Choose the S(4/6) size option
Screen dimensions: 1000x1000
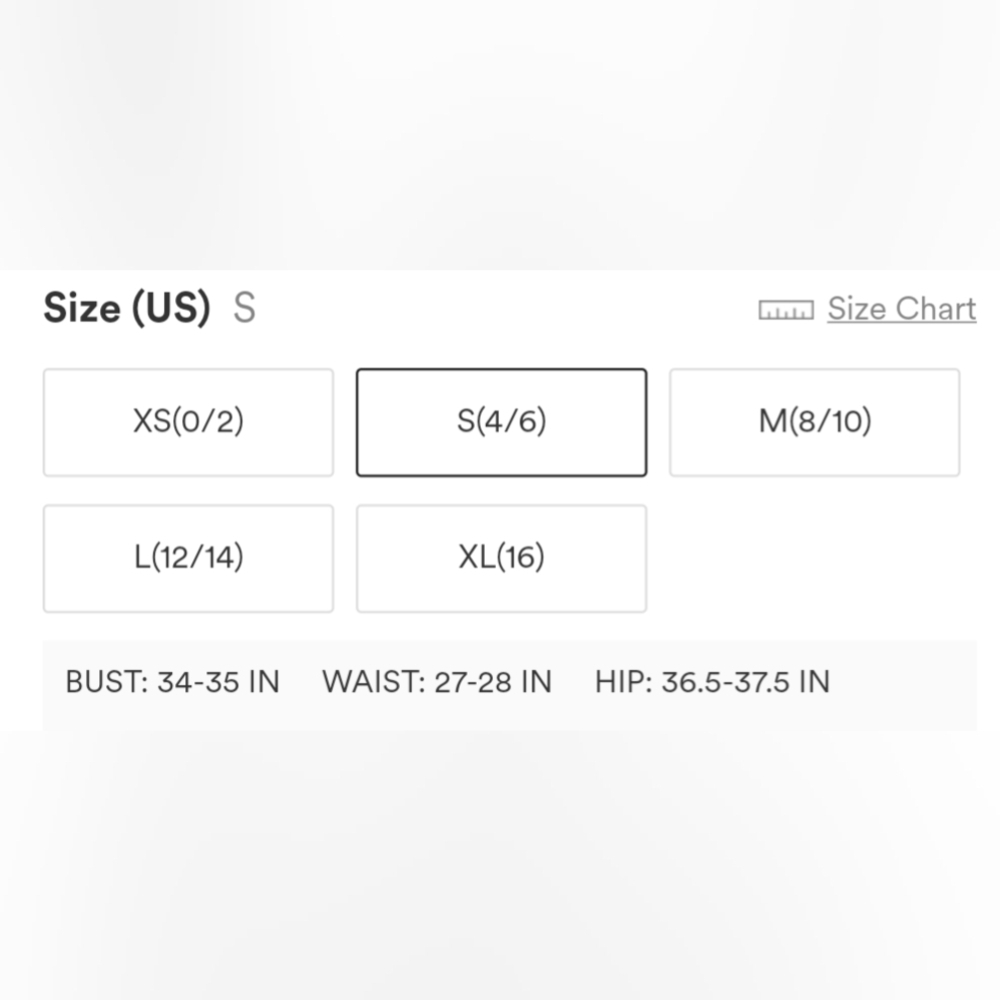(501, 422)
